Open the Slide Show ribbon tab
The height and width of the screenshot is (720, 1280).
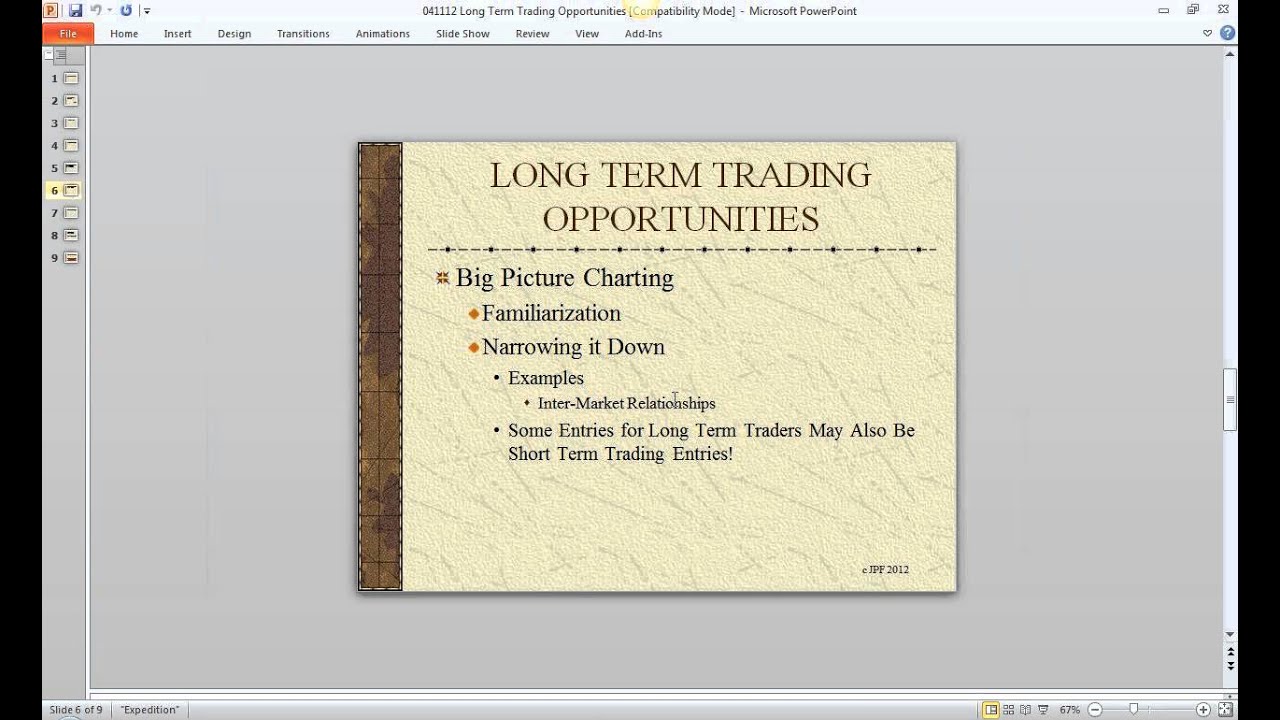pyautogui.click(x=463, y=33)
